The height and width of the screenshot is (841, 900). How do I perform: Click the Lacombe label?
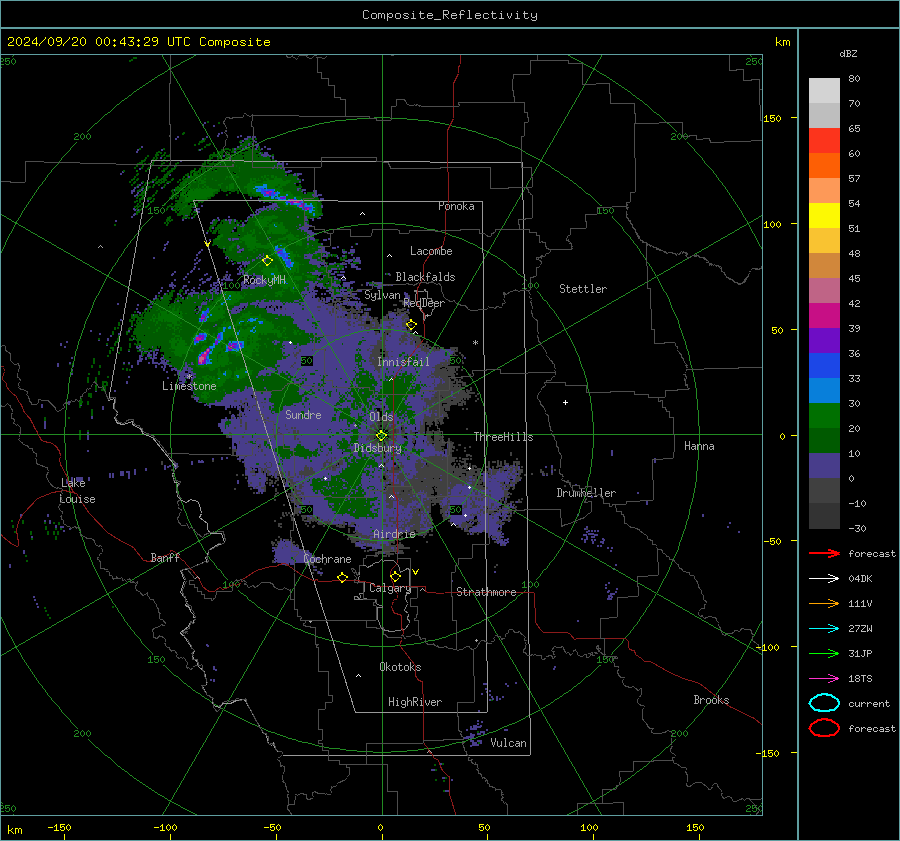tap(431, 251)
